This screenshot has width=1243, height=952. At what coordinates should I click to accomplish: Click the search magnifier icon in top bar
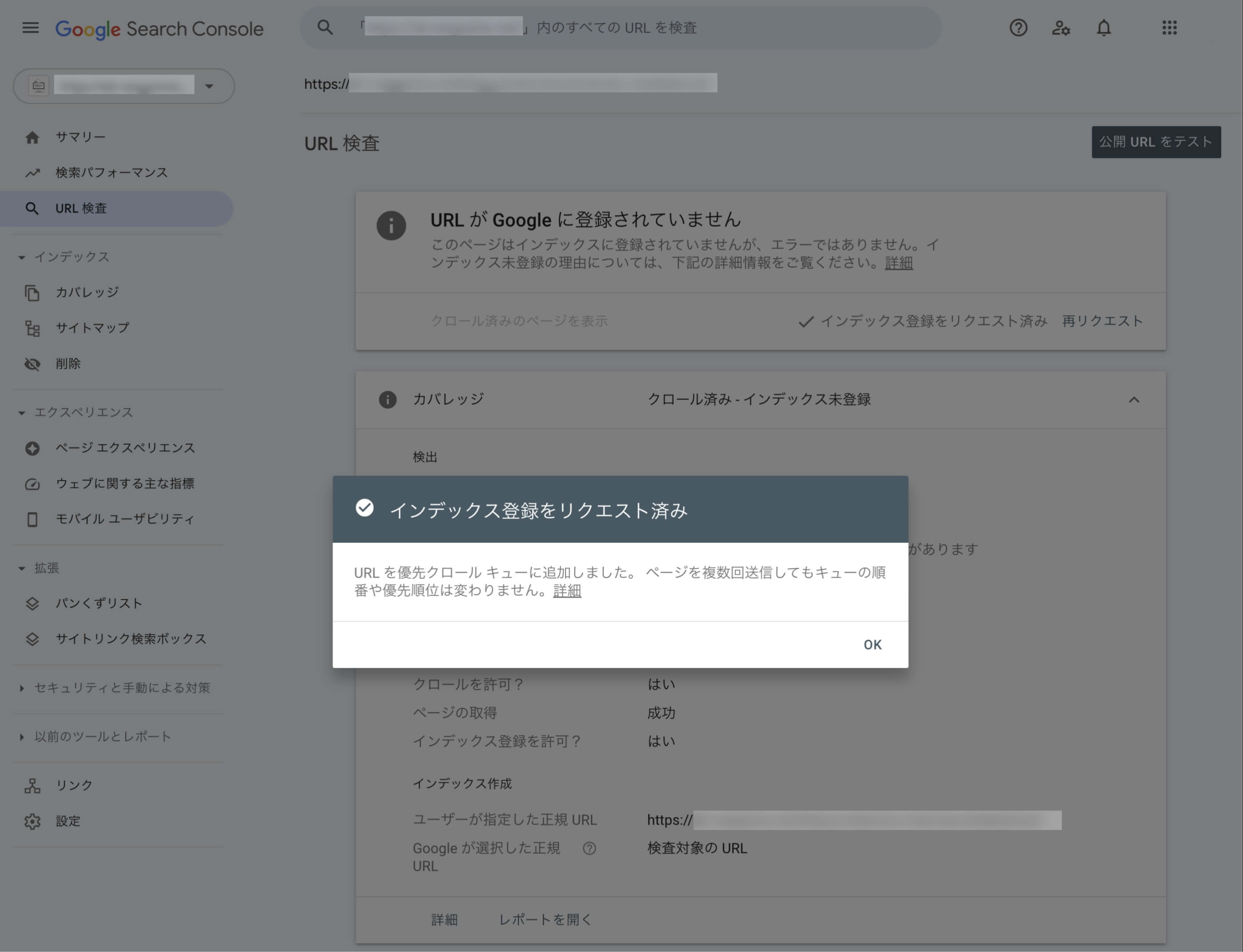[x=325, y=28]
